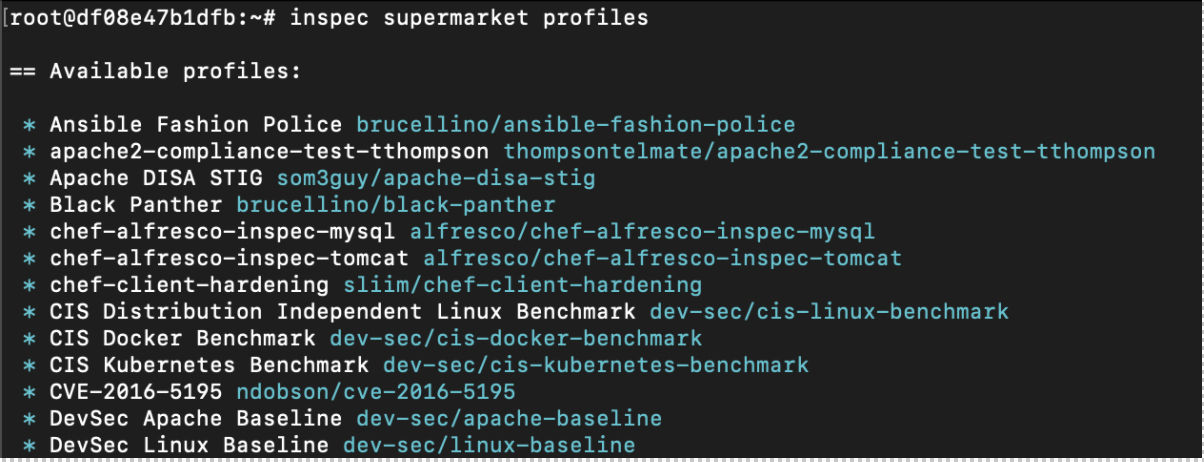Click the dev-sec/cis-kubernetes-benchmark path
The width and height of the screenshot is (1204, 462).
[x=596, y=365]
